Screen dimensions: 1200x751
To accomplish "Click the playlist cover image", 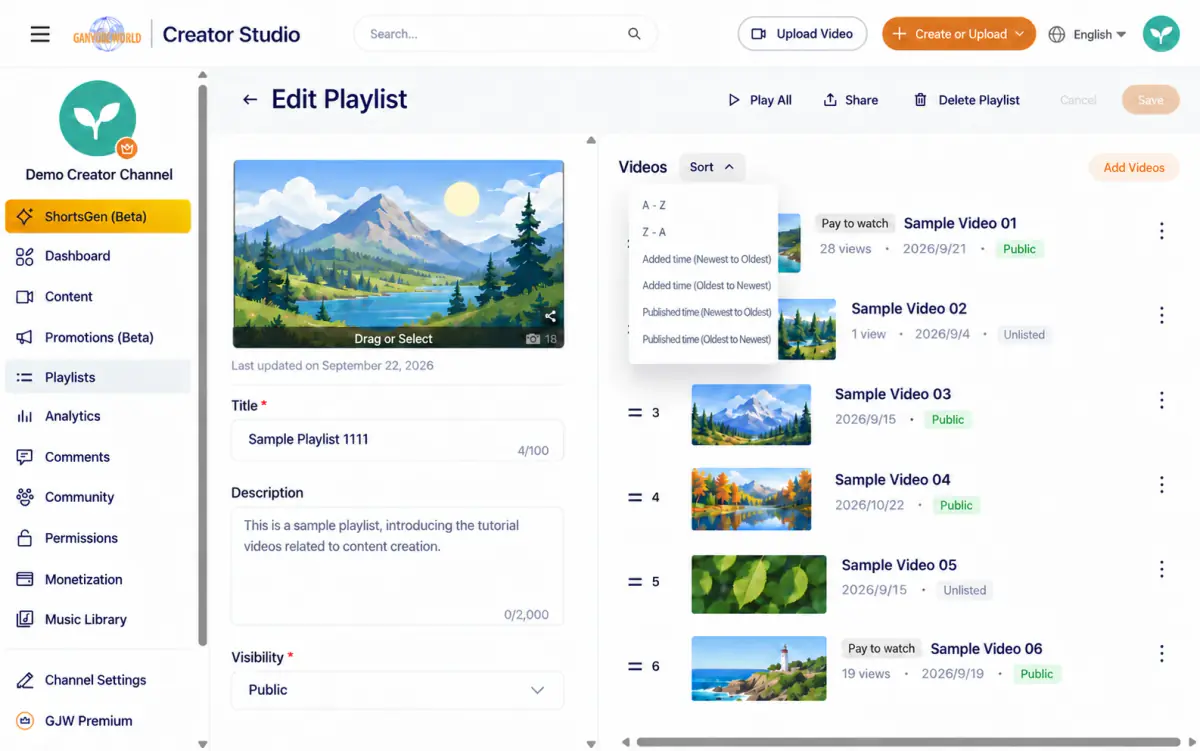I will [x=398, y=254].
